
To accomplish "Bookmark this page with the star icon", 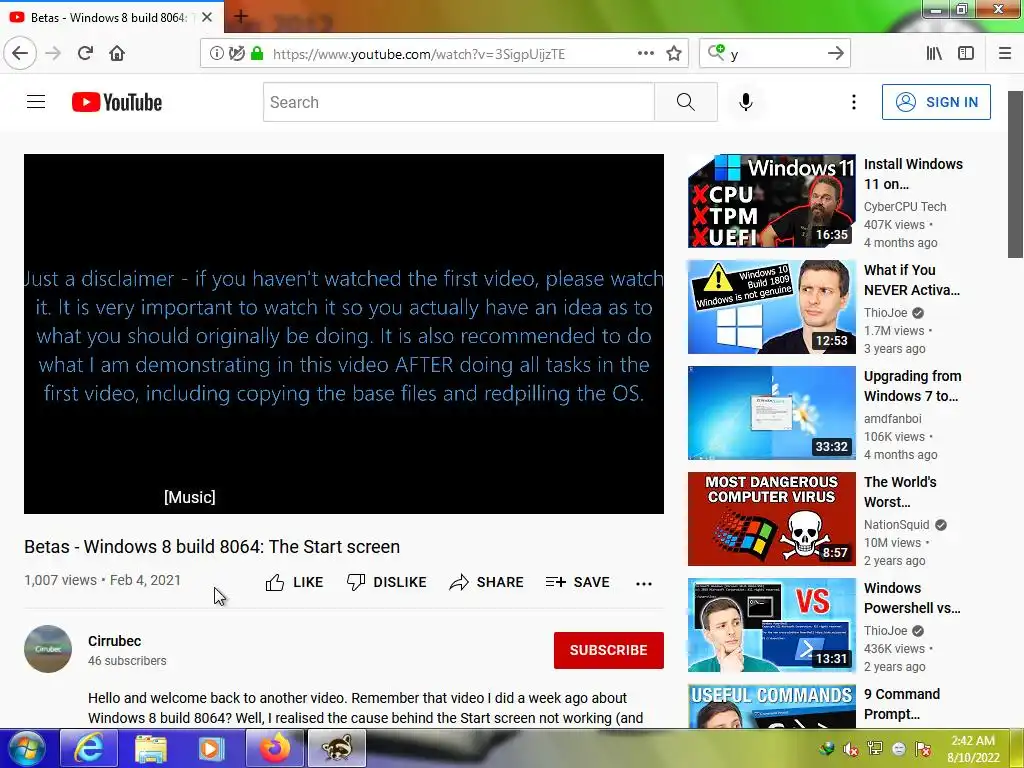I will coord(674,54).
